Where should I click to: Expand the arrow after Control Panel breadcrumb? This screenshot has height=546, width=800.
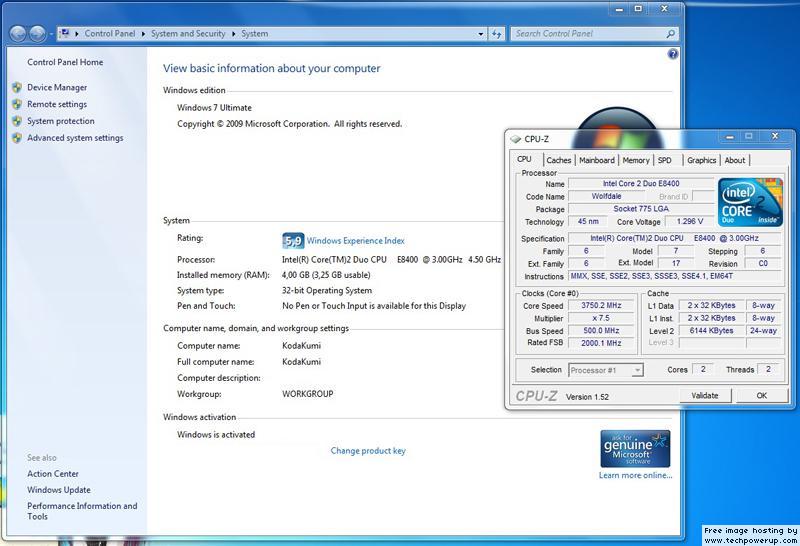pos(143,34)
